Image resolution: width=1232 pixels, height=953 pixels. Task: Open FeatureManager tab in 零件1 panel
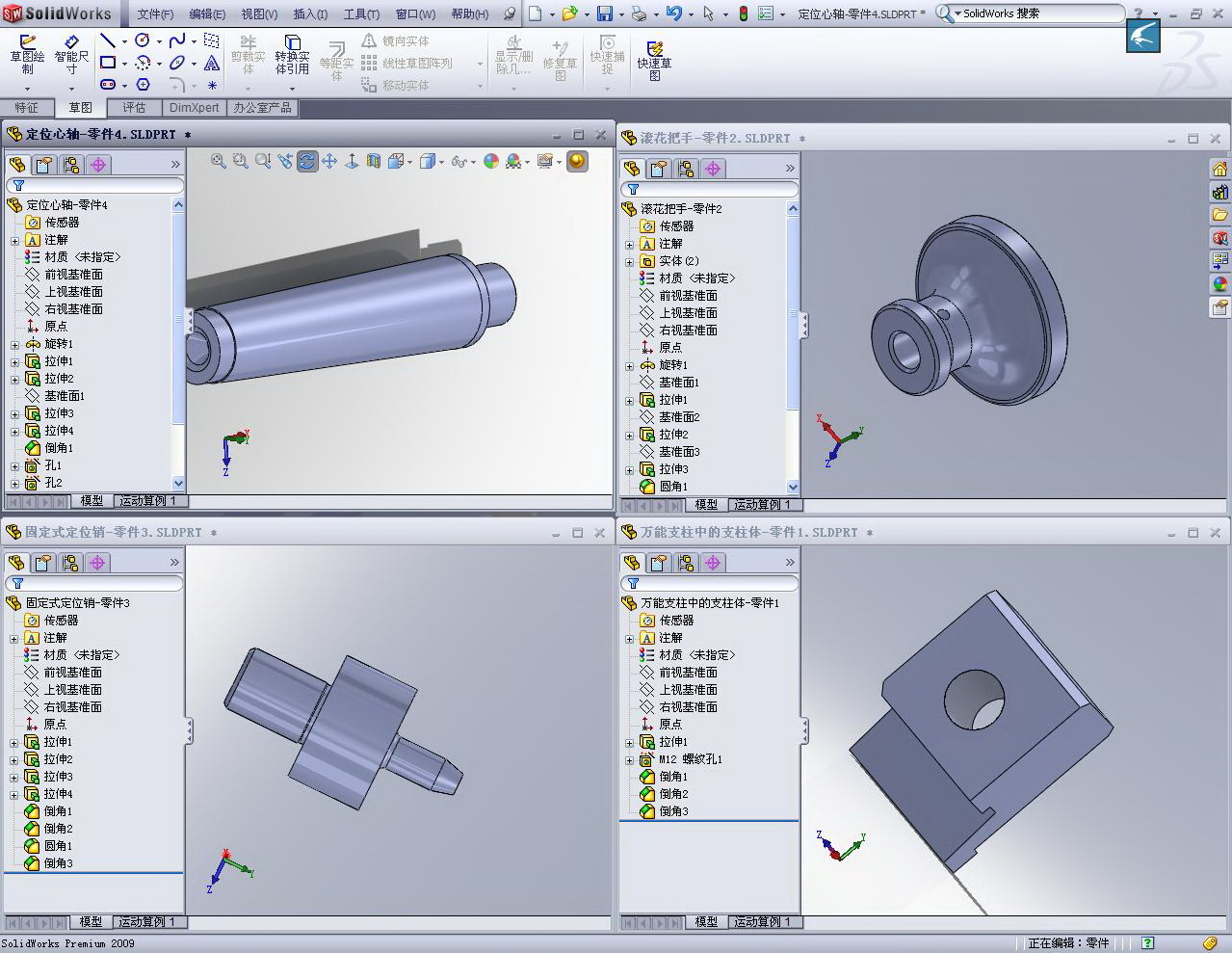pyautogui.click(x=632, y=563)
